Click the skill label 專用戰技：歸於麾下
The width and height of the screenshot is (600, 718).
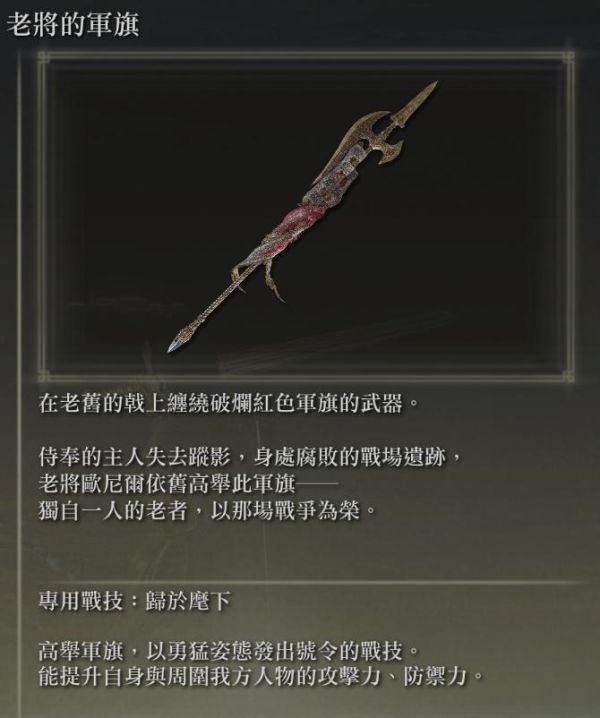coord(134,601)
